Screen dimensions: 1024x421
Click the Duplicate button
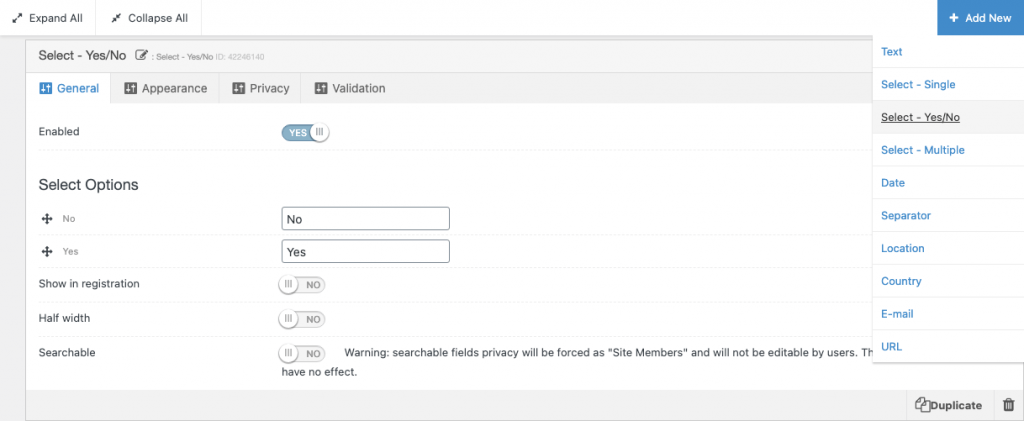click(948, 405)
